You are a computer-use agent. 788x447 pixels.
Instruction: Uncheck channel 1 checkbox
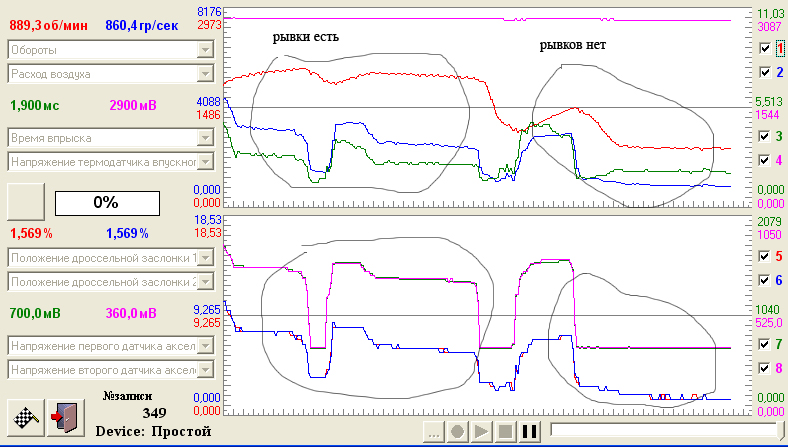tap(765, 48)
